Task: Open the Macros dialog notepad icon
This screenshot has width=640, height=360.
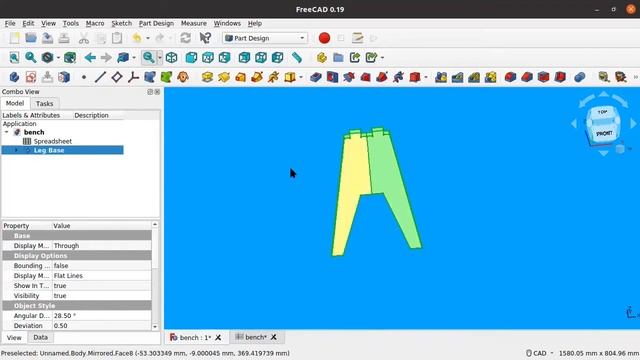Action: (358, 38)
